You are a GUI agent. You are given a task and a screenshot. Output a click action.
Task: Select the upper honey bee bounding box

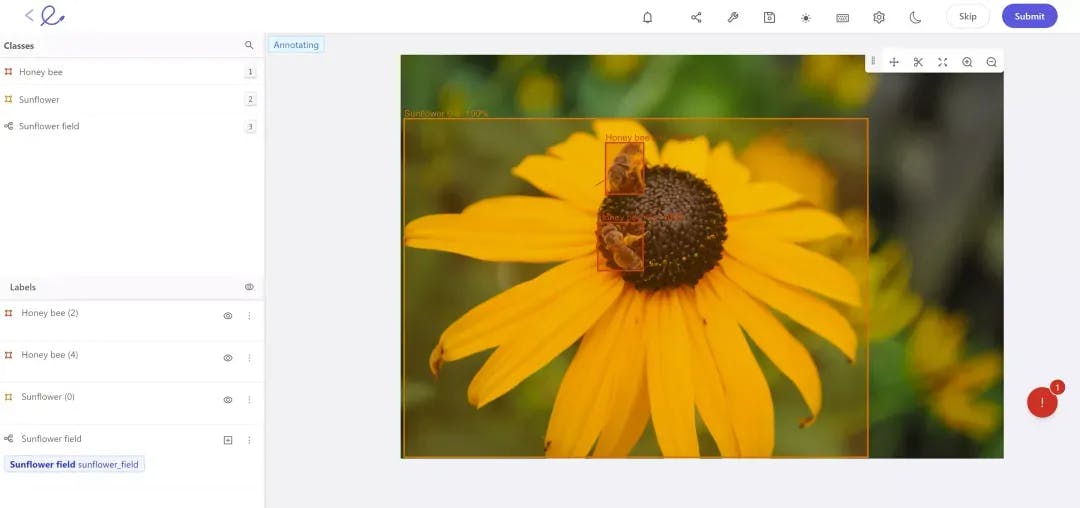click(625, 168)
